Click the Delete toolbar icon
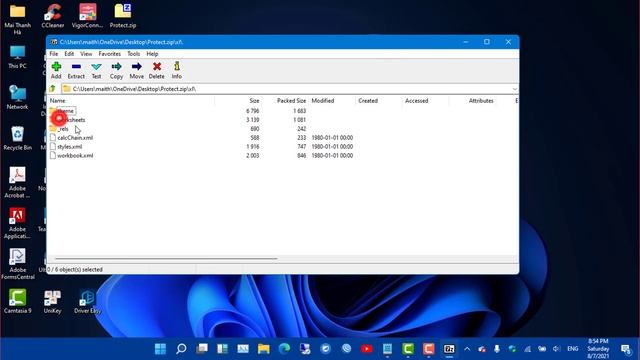Viewport: 640px width, 360px height. point(156,70)
